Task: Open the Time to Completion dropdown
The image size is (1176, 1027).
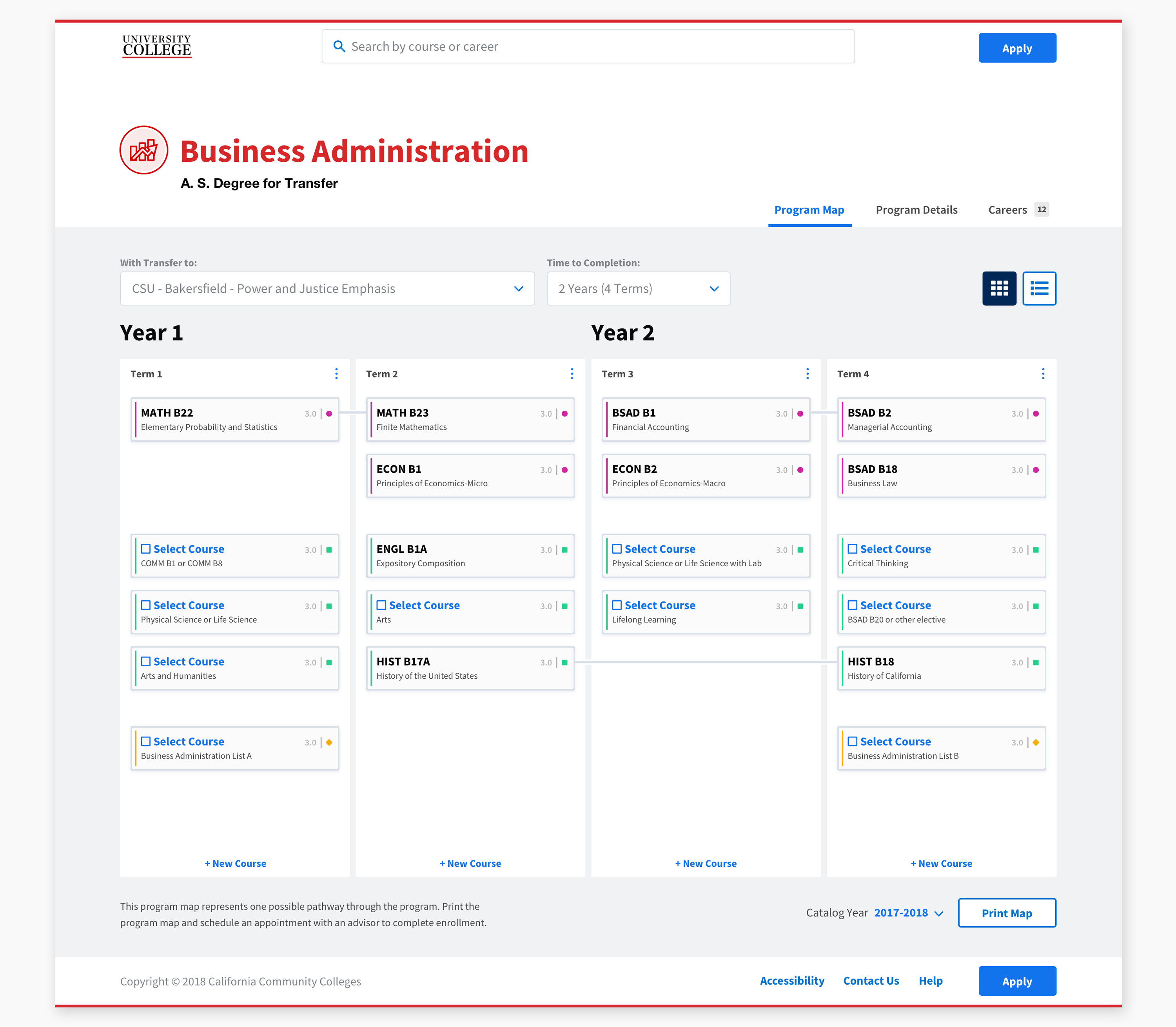Action: click(638, 288)
